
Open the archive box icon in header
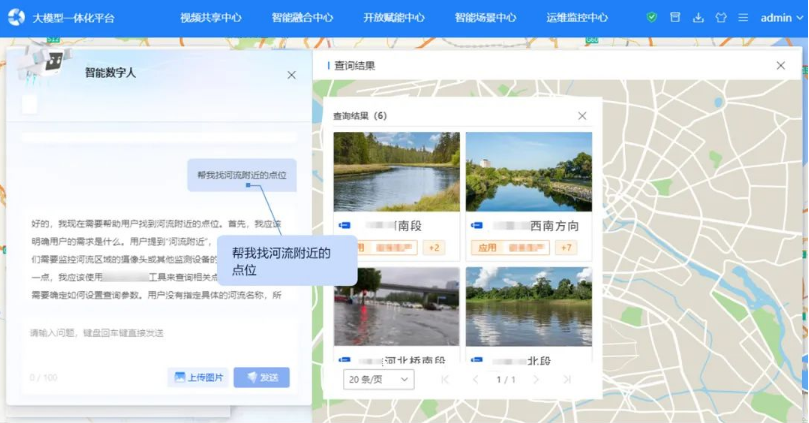[675, 17]
